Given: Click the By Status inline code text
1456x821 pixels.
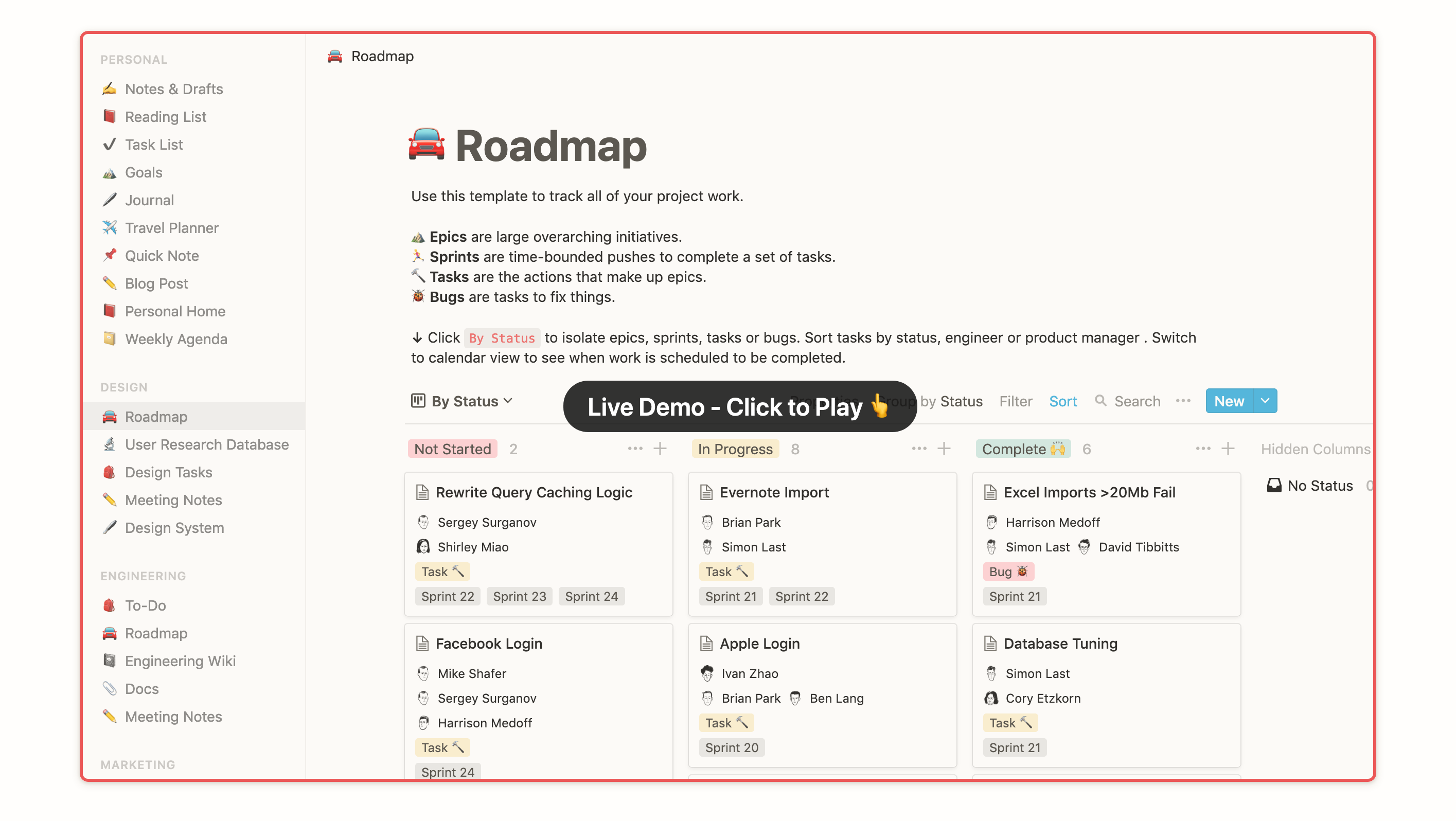Looking at the screenshot, I should (x=502, y=338).
